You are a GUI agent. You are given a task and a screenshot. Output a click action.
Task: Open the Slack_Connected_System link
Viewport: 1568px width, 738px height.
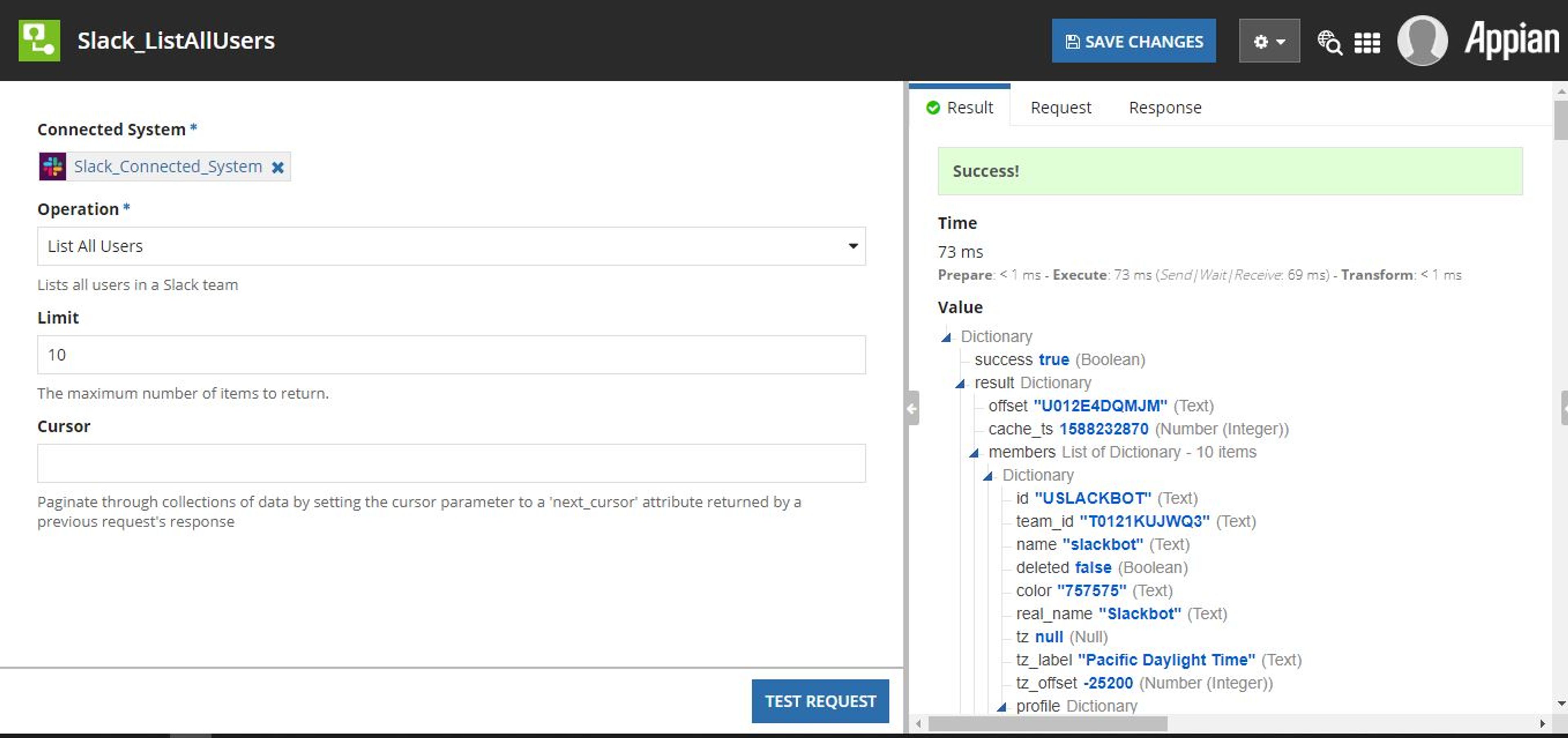pyautogui.click(x=168, y=166)
